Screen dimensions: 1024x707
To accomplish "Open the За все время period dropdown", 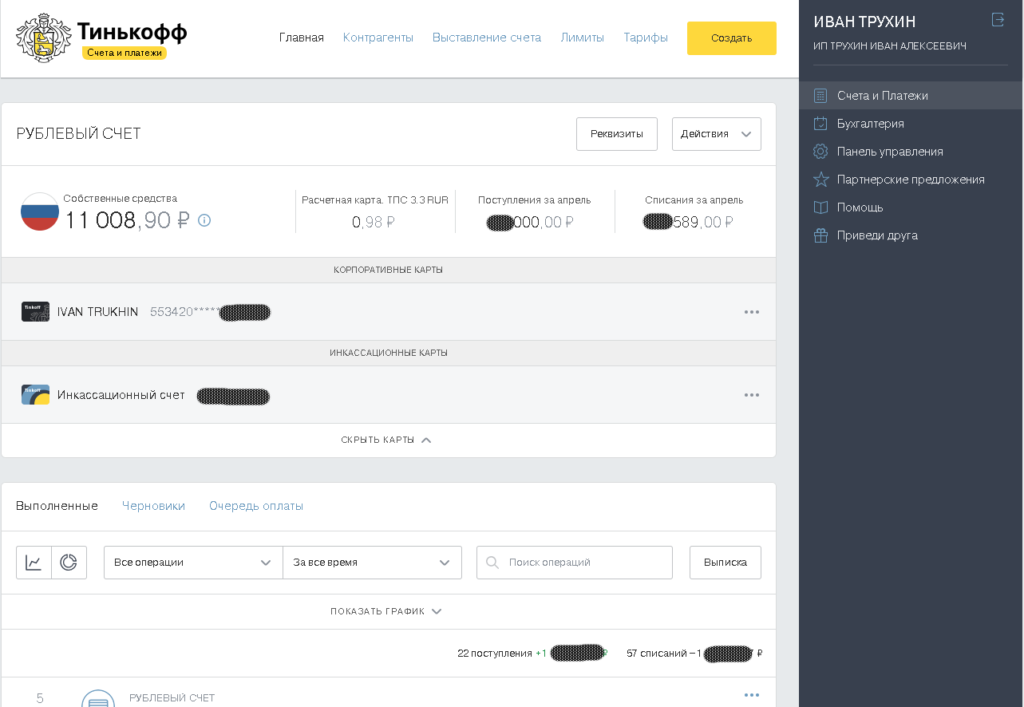I will click(x=372, y=562).
